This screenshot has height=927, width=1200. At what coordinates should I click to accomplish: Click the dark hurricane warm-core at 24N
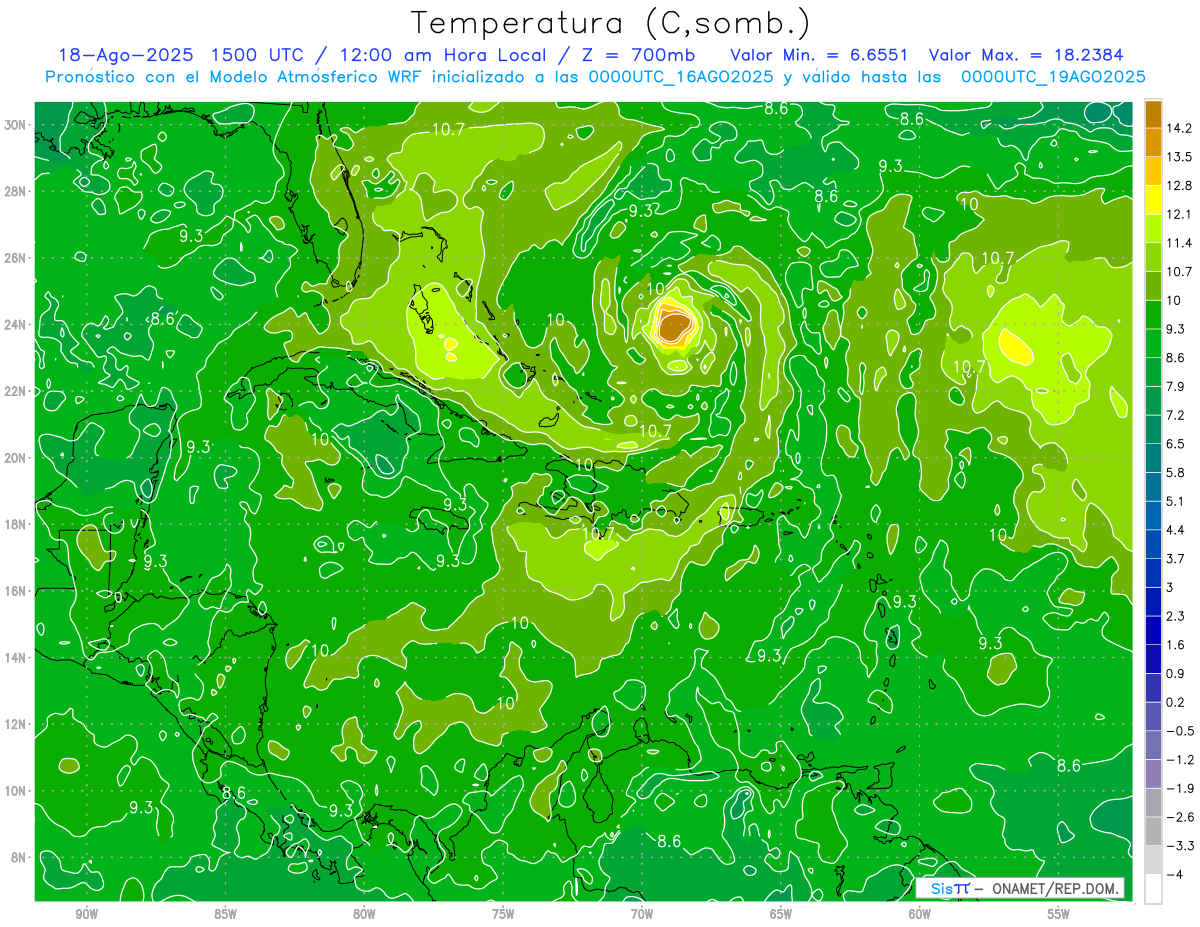(675, 325)
